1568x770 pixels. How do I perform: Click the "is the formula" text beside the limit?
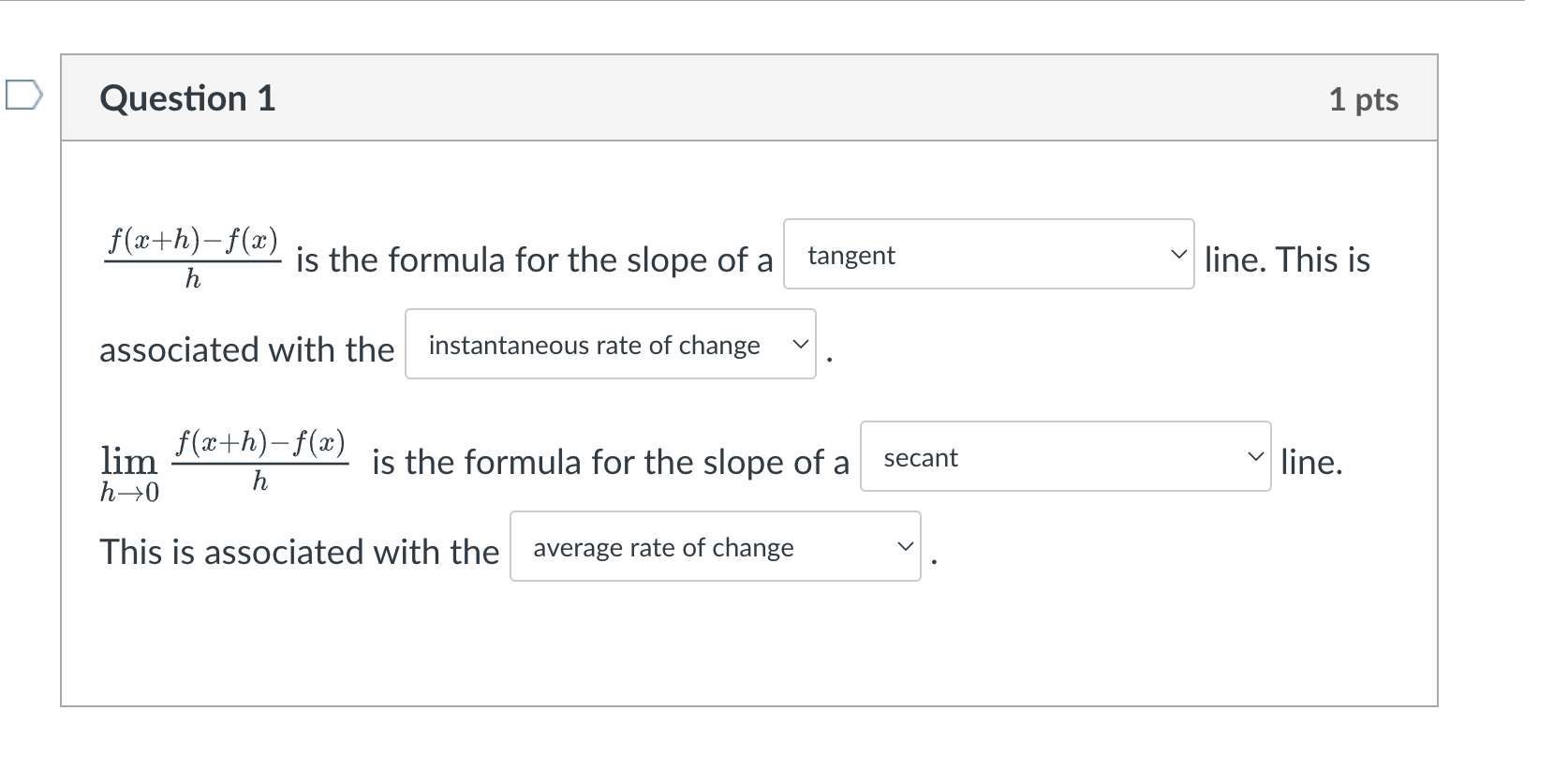pyautogui.click(x=610, y=462)
